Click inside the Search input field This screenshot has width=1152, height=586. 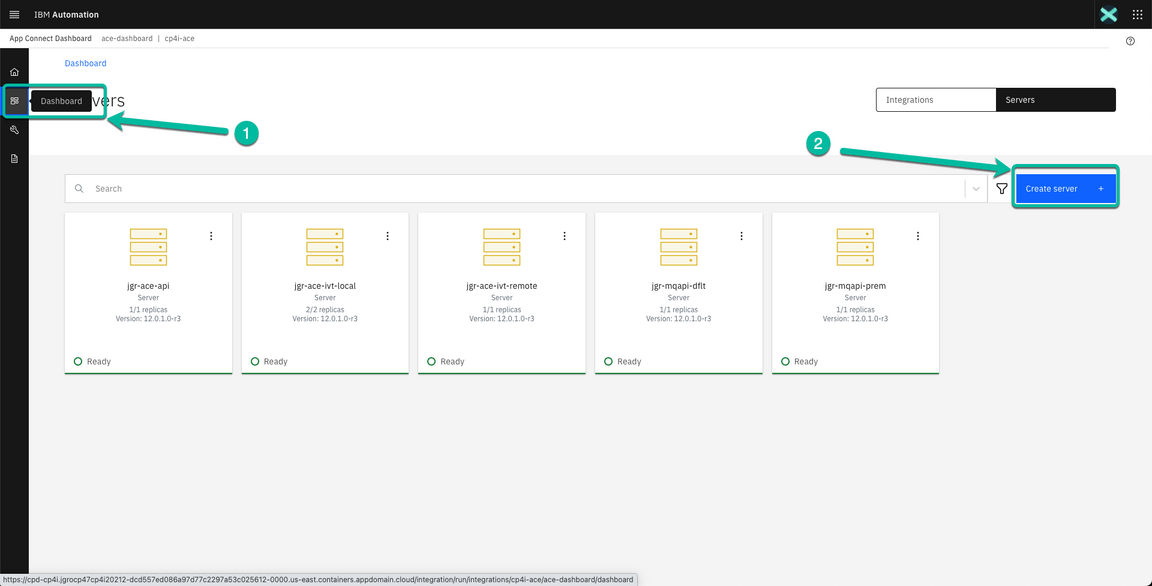[300, 188]
